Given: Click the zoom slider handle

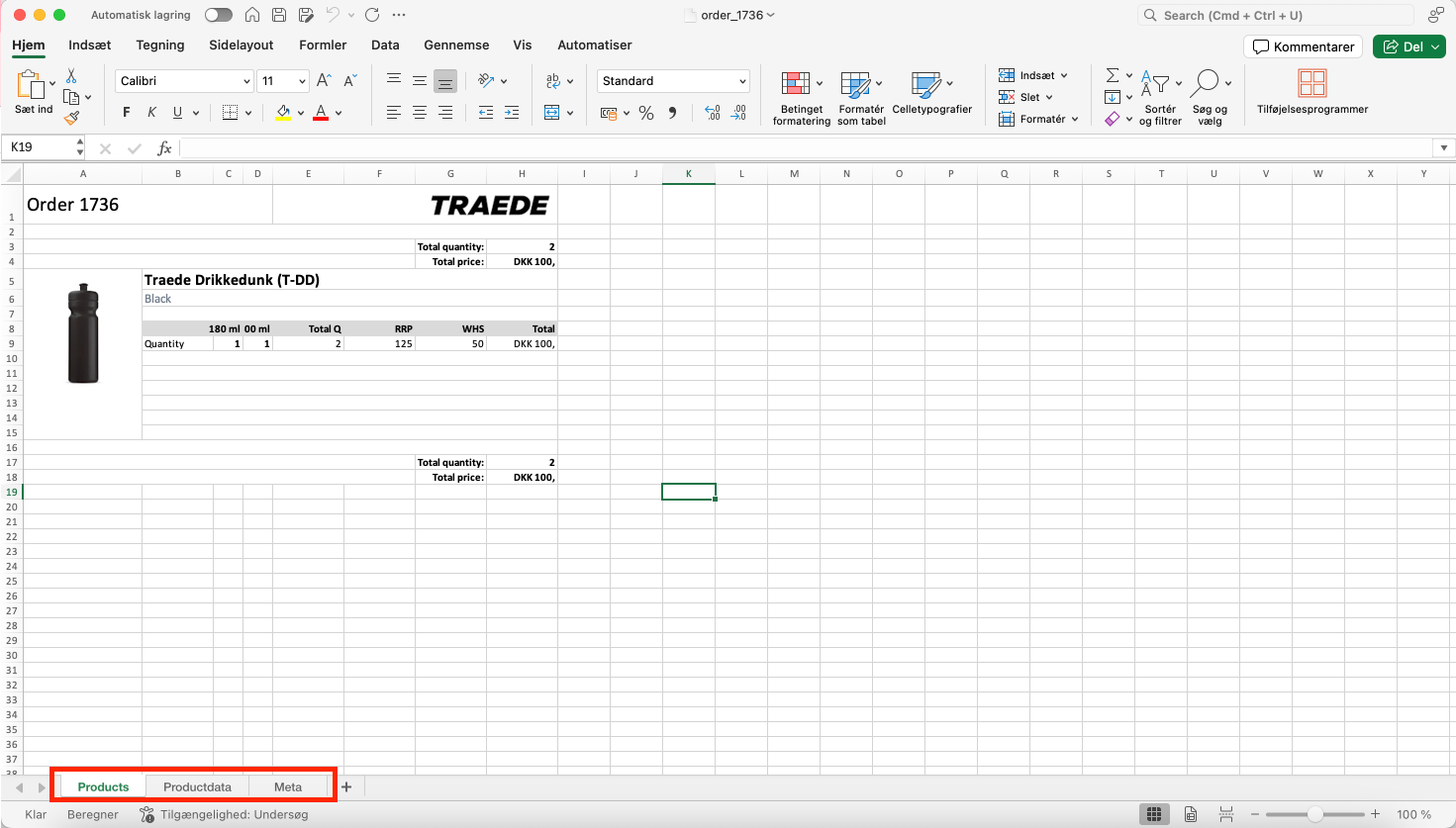Looking at the screenshot, I should coord(1314,814).
